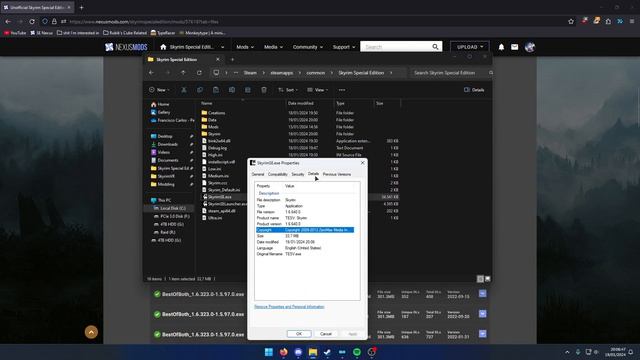
Task: Go back in the browser
Action: 8,21
